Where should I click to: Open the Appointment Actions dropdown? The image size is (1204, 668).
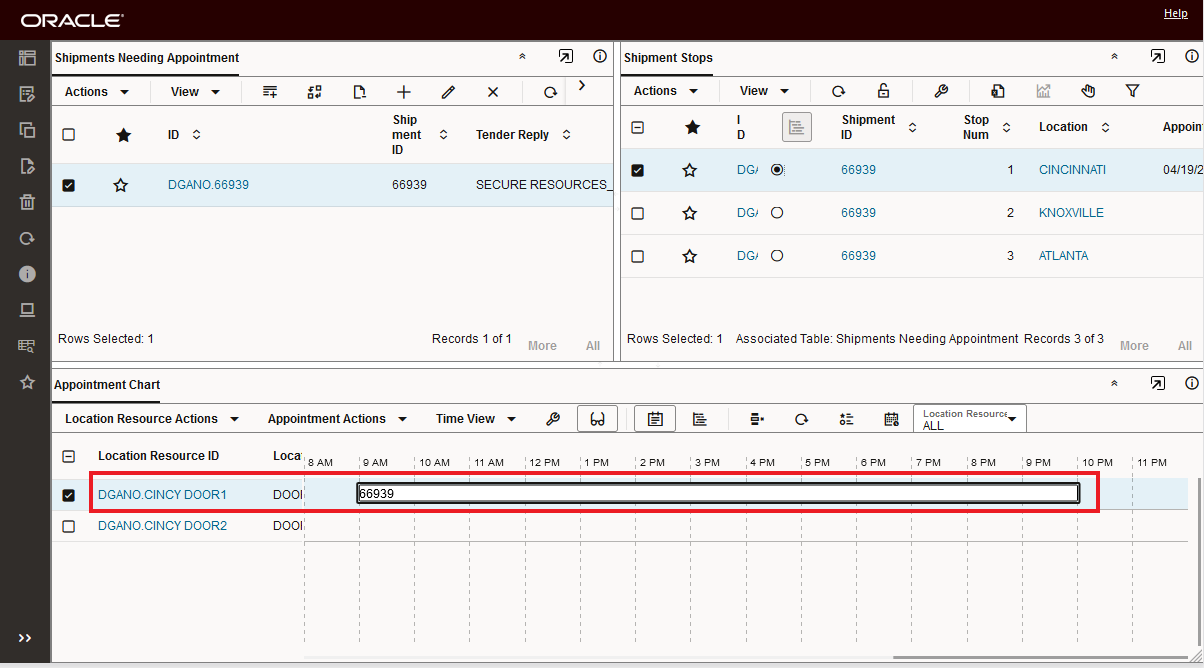coord(337,419)
